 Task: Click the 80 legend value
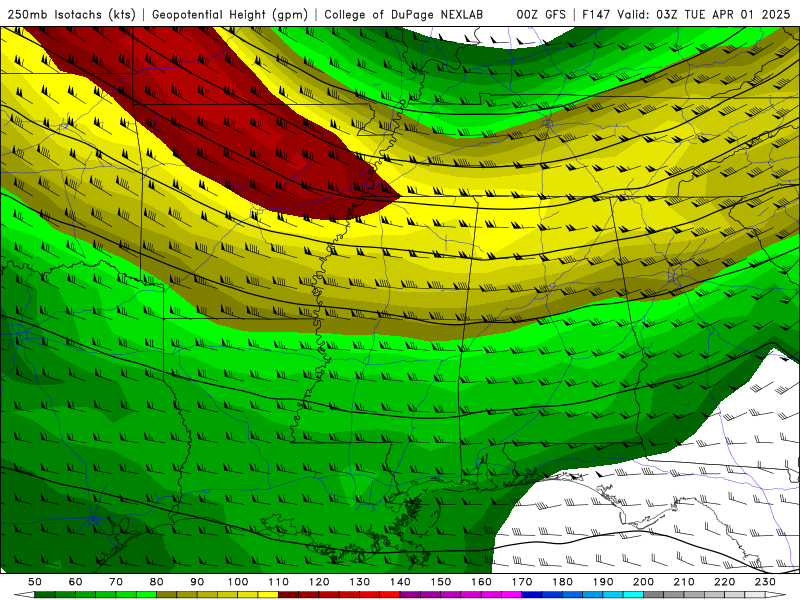[157, 582]
